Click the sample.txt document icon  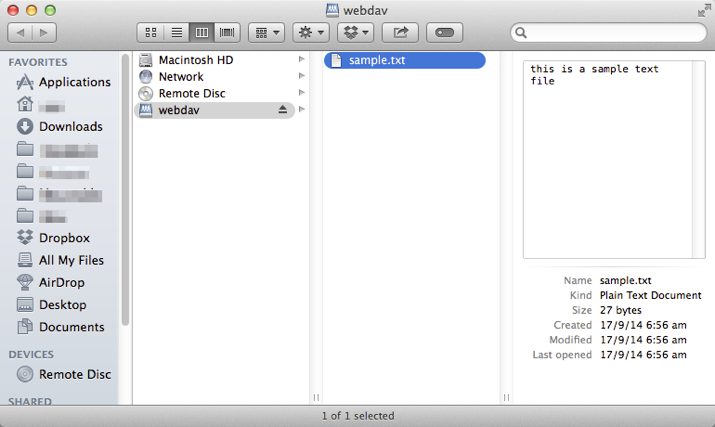coord(336,60)
